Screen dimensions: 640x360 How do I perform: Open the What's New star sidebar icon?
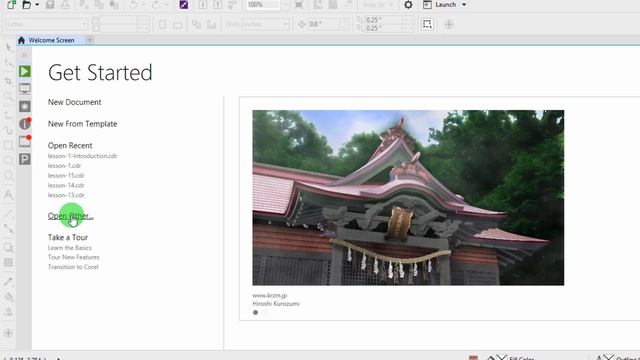[x=24, y=107]
